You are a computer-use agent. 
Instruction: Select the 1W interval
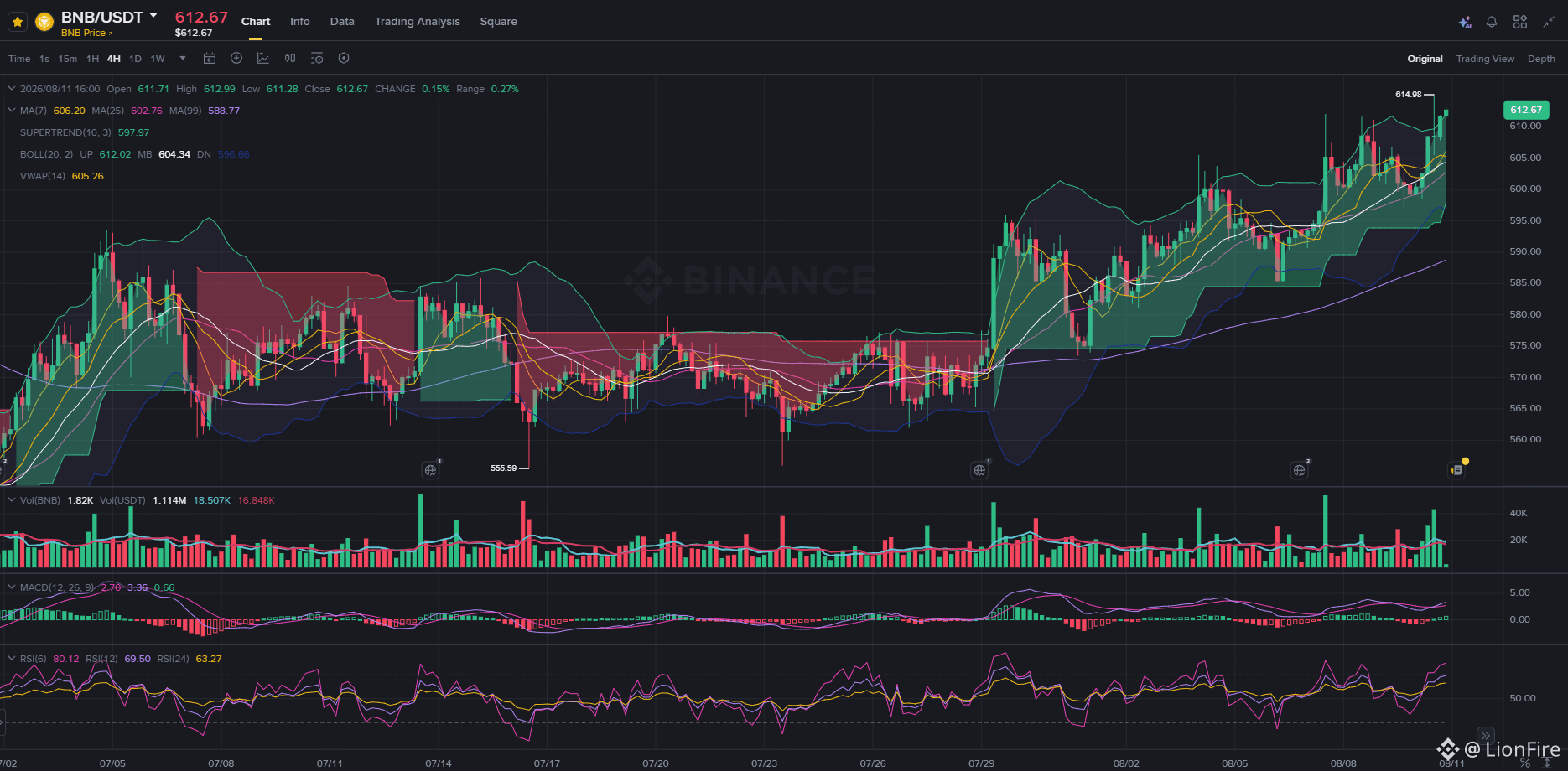[158, 59]
